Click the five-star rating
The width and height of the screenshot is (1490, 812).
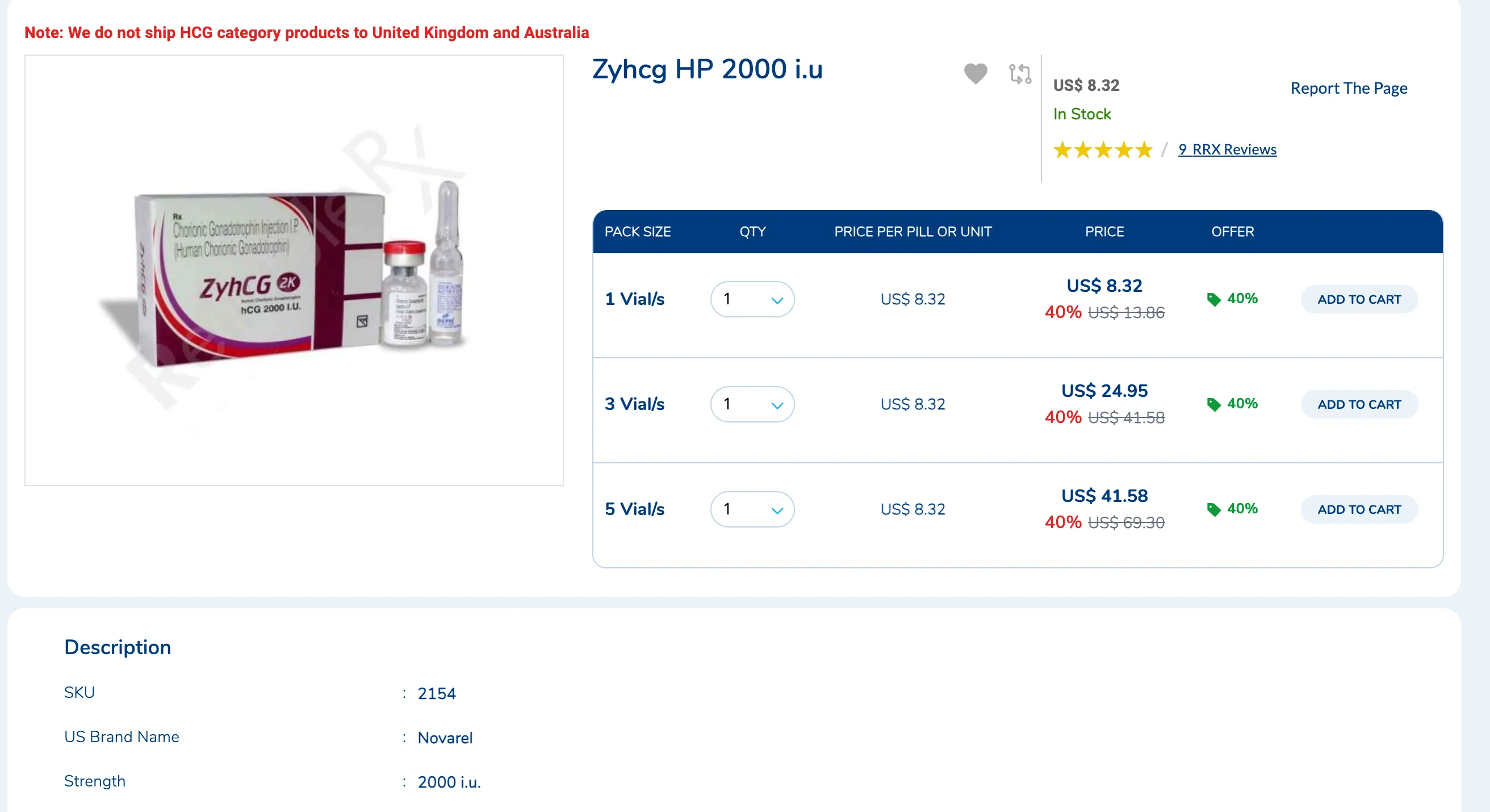(x=1103, y=150)
